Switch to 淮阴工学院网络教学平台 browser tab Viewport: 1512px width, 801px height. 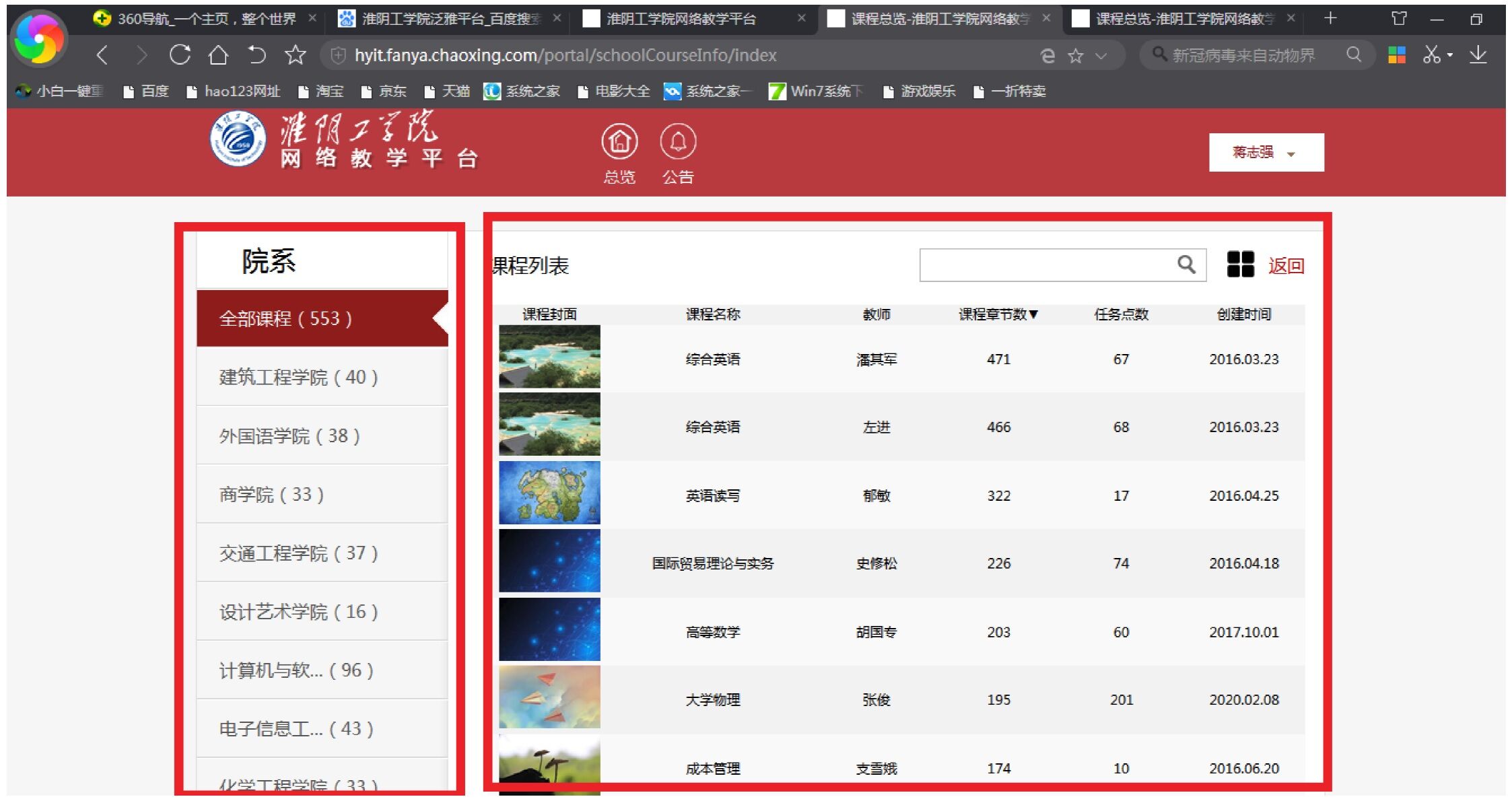click(x=680, y=19)
